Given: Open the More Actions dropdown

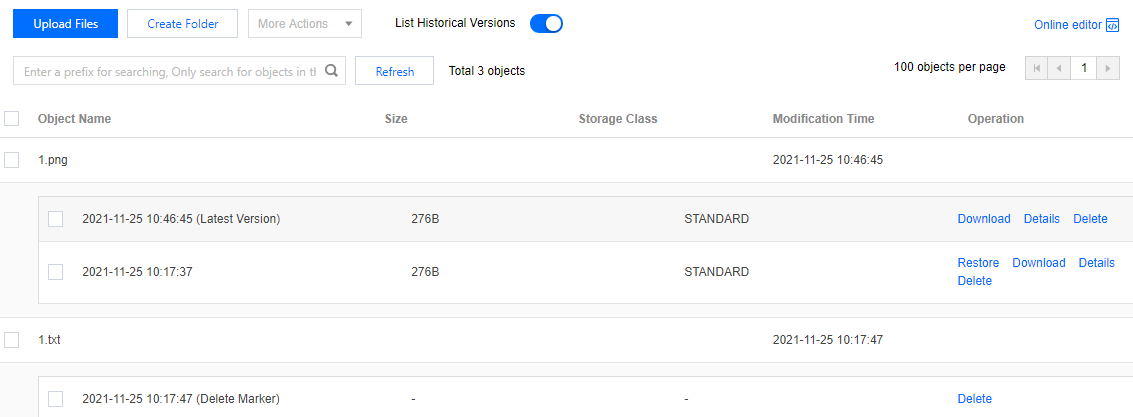Looking at the screenshot, I should [305, 24].
